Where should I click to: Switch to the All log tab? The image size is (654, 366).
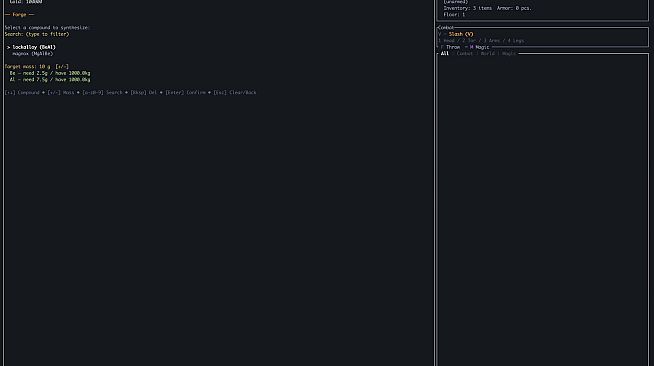pos(445,53)
